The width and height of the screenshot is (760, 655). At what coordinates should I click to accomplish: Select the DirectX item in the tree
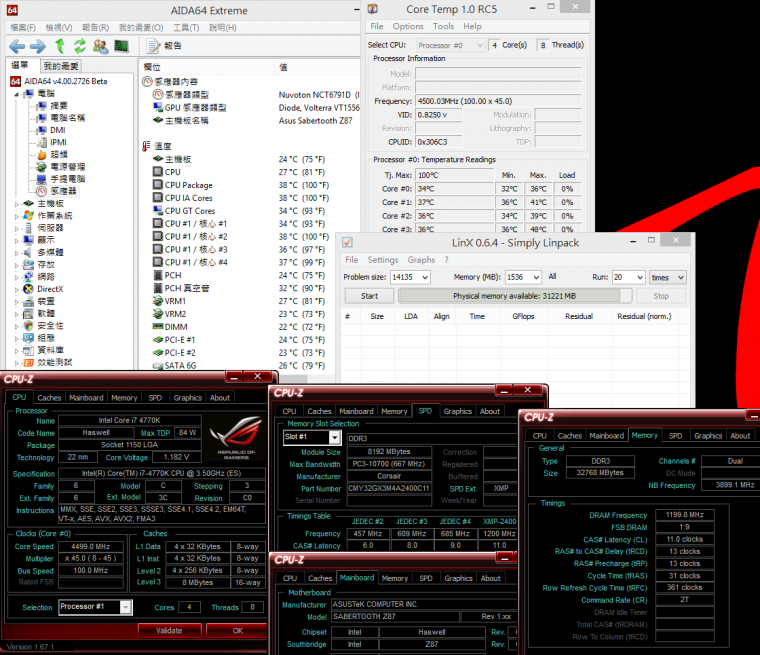[x=49, y=288]
